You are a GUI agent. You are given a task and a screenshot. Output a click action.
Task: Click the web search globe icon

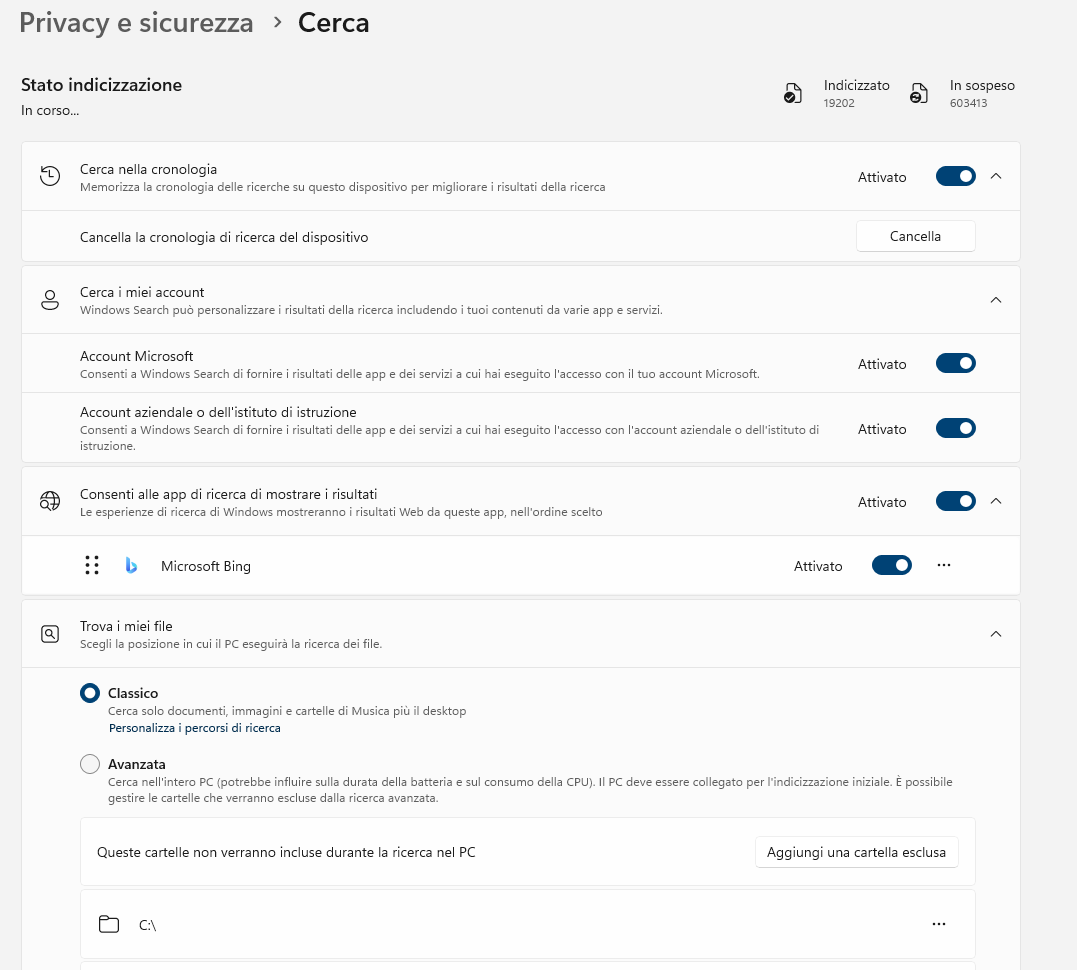pos(50,501)
